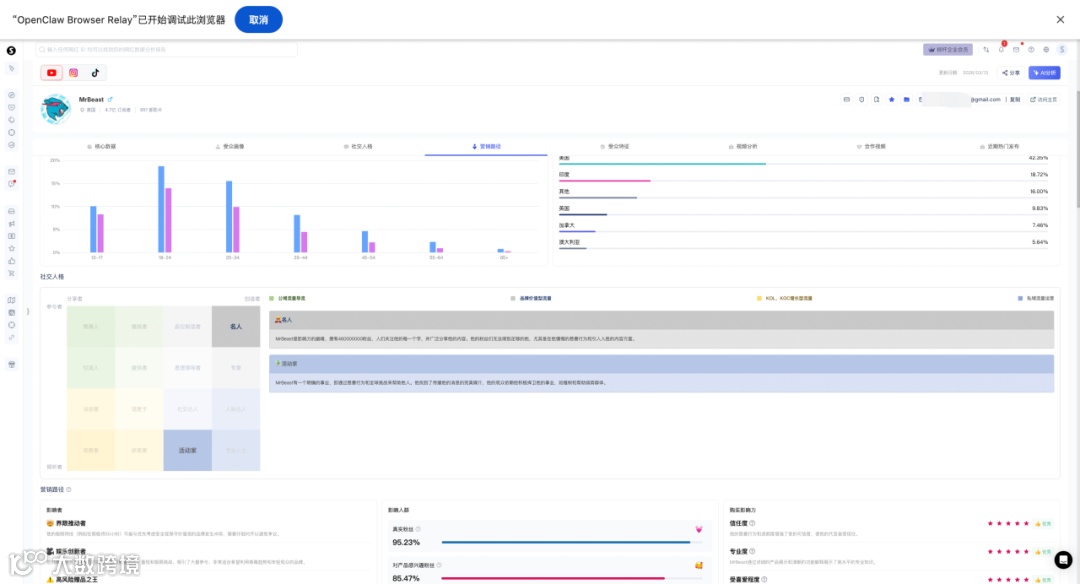This screenshot has height=584, width=1080.
Task: Click the 复制 copy email link
Action: coord(1015,99)
